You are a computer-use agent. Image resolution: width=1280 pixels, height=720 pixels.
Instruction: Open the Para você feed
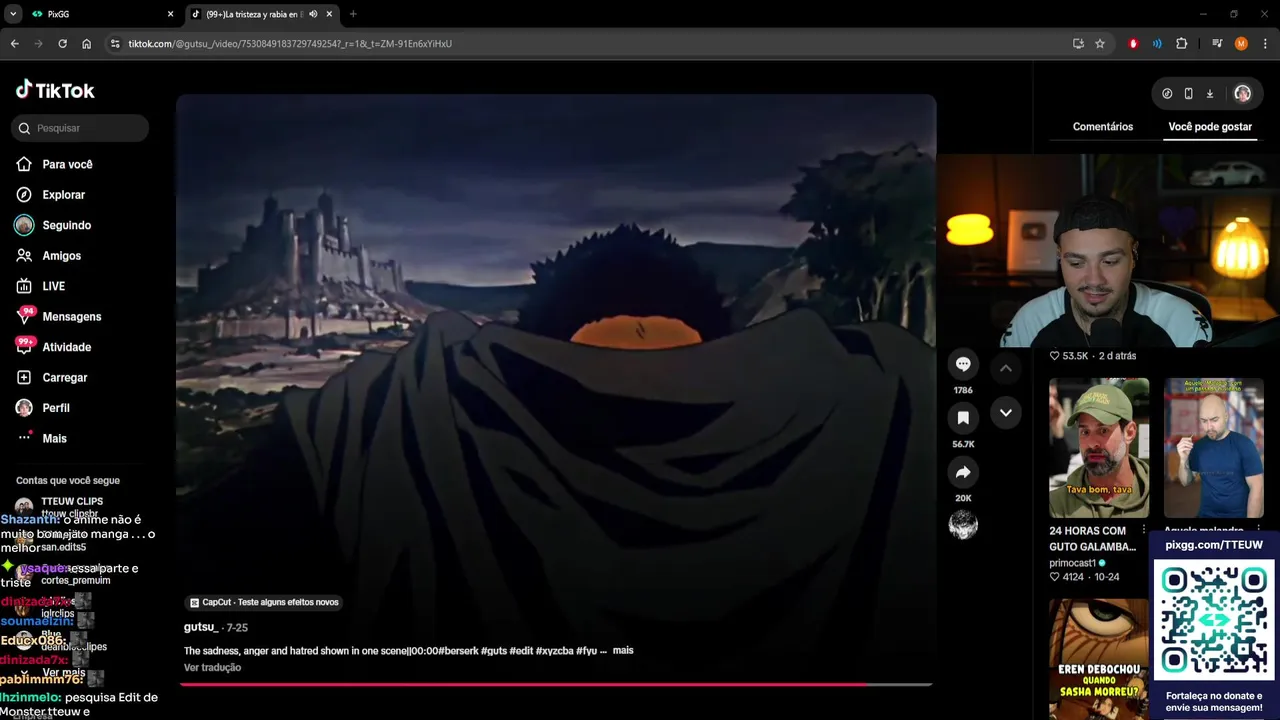pyautogui.click(x=55, y=164)
